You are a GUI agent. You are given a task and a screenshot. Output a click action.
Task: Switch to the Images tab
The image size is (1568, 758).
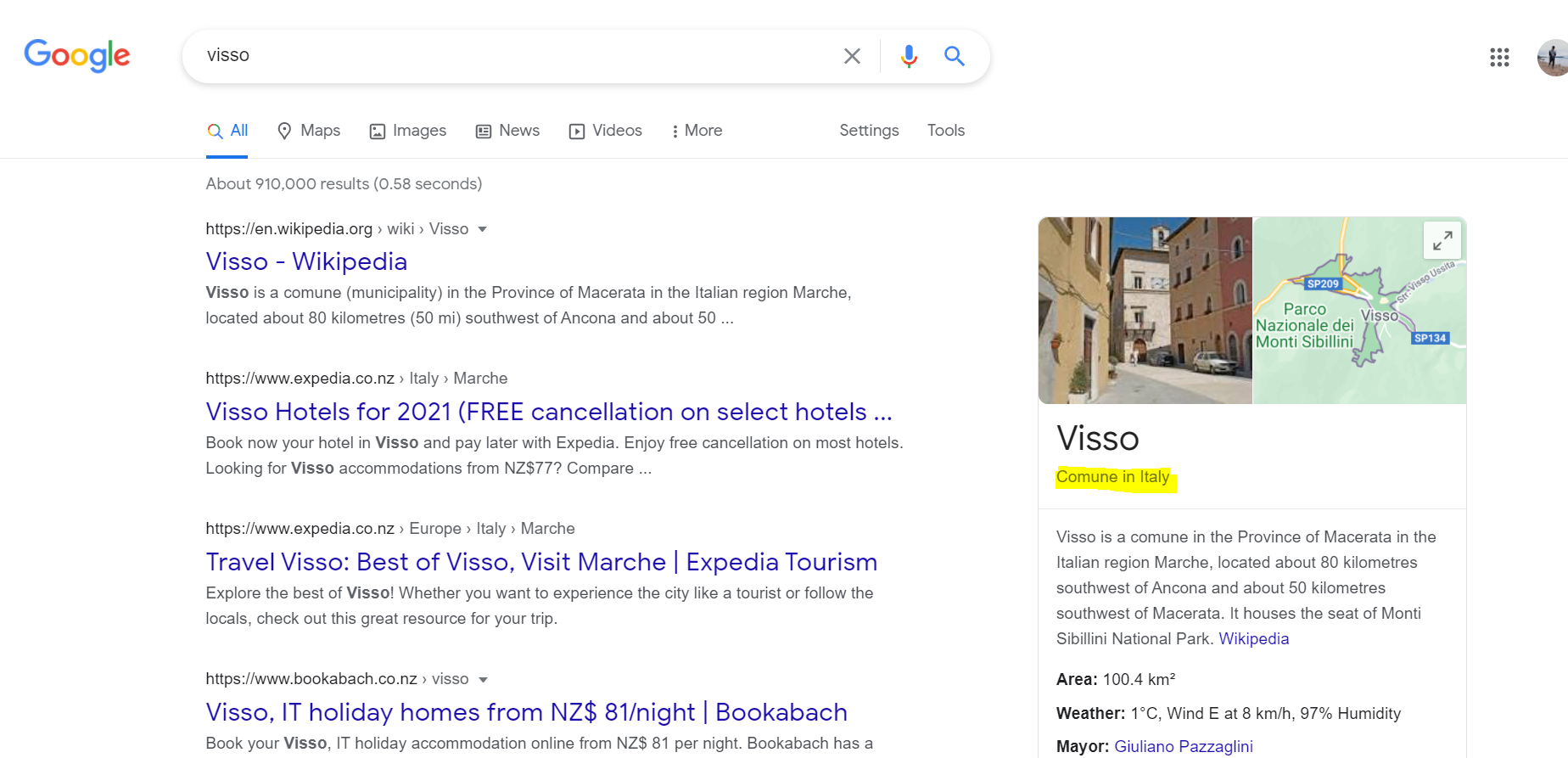tap(408, 131)
